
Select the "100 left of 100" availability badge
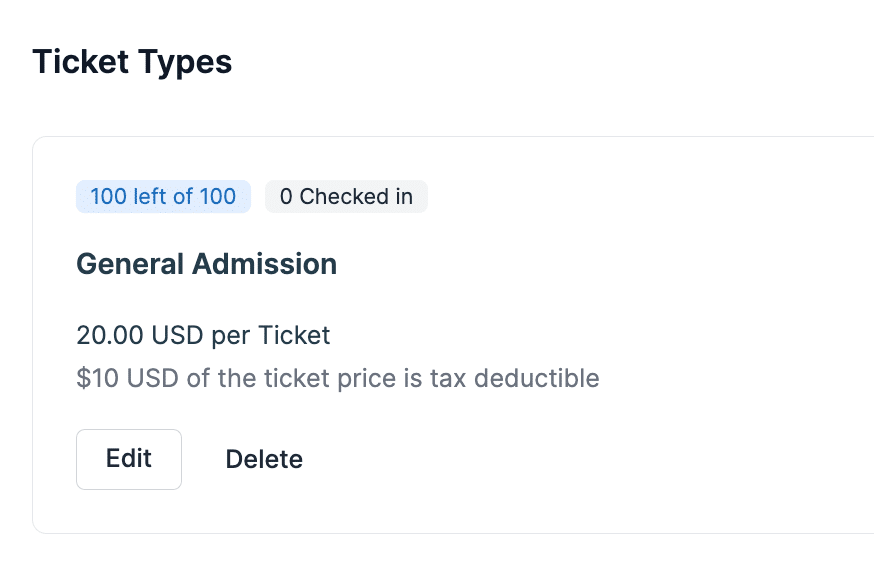163,196
